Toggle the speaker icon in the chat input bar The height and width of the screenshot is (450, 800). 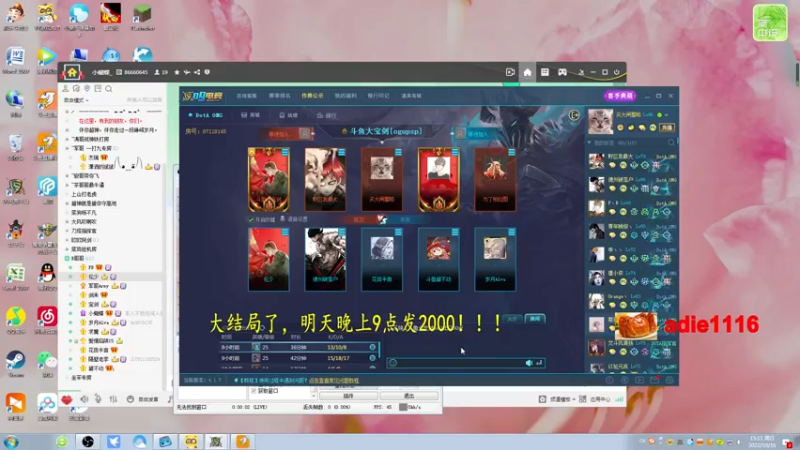pyautogui.click(x=529, y=363)
